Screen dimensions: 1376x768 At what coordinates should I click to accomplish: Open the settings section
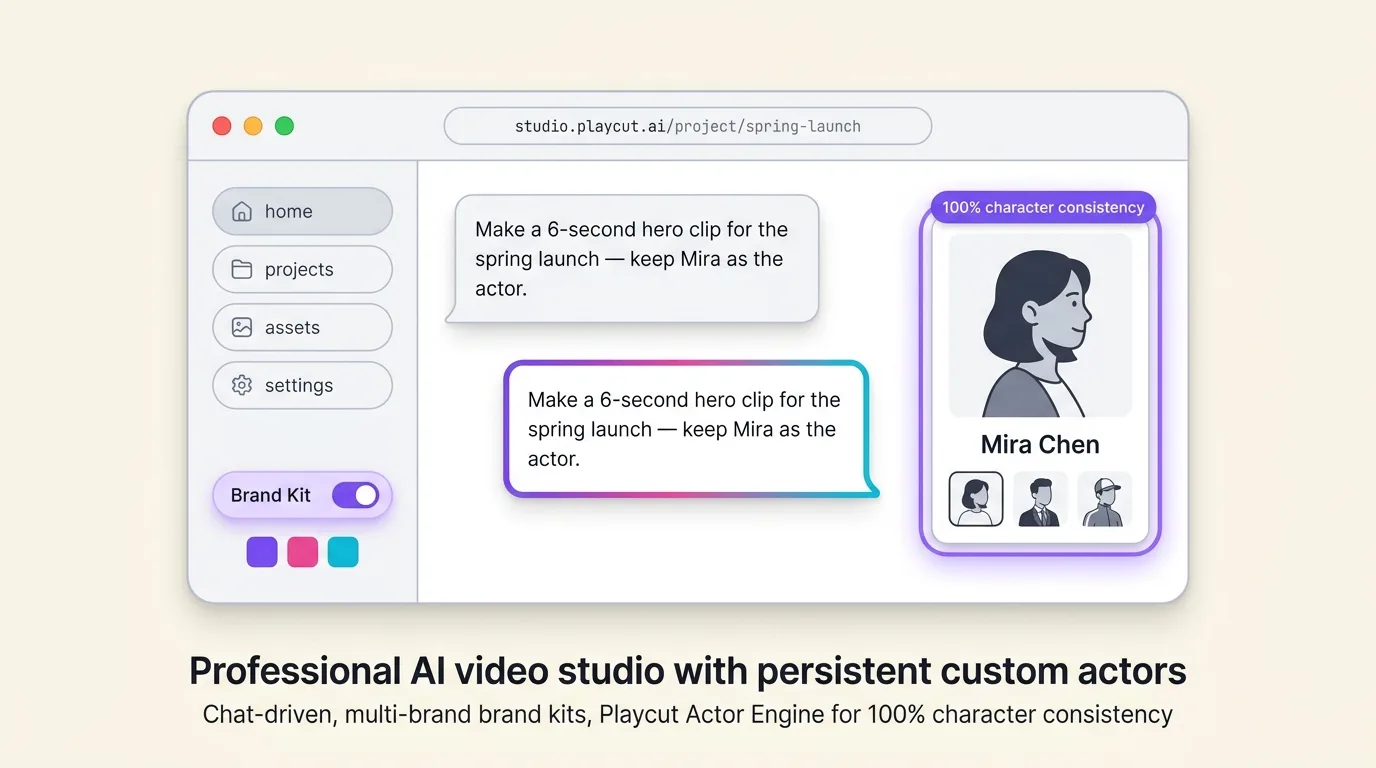(302, 385)
